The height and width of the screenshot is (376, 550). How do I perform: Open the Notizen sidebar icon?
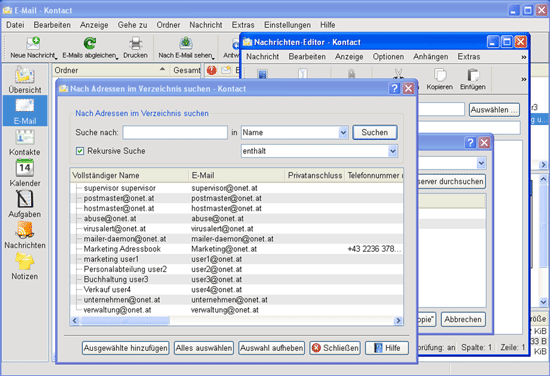click(x=25, y=261)
